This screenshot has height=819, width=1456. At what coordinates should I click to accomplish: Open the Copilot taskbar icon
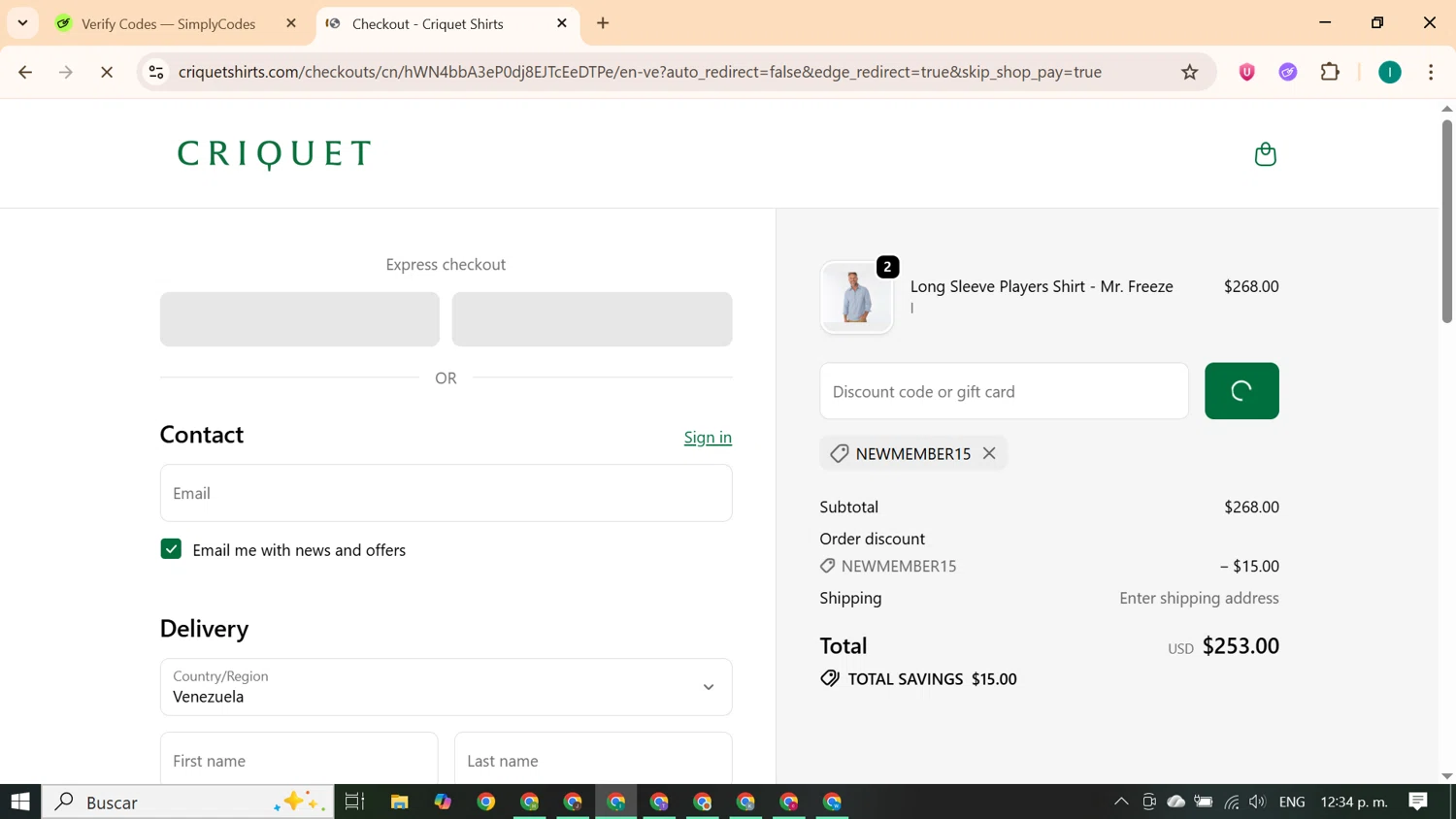coord(443,802)
